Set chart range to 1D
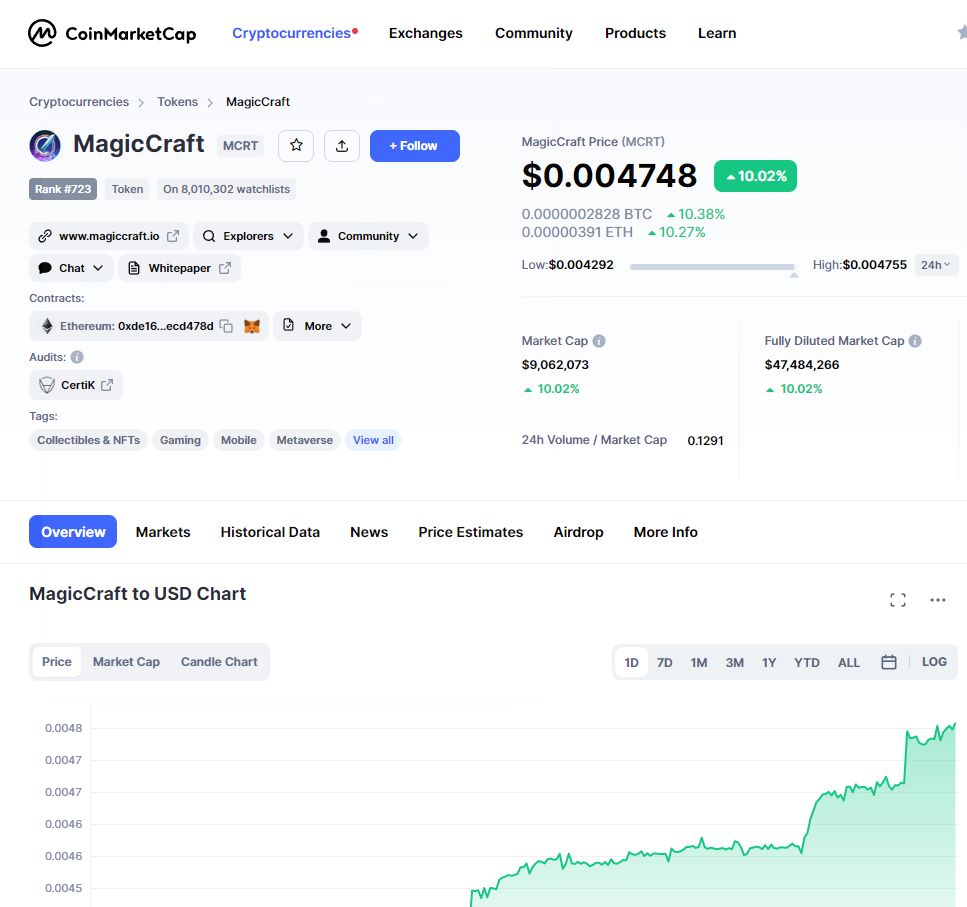 click(632, 663)
